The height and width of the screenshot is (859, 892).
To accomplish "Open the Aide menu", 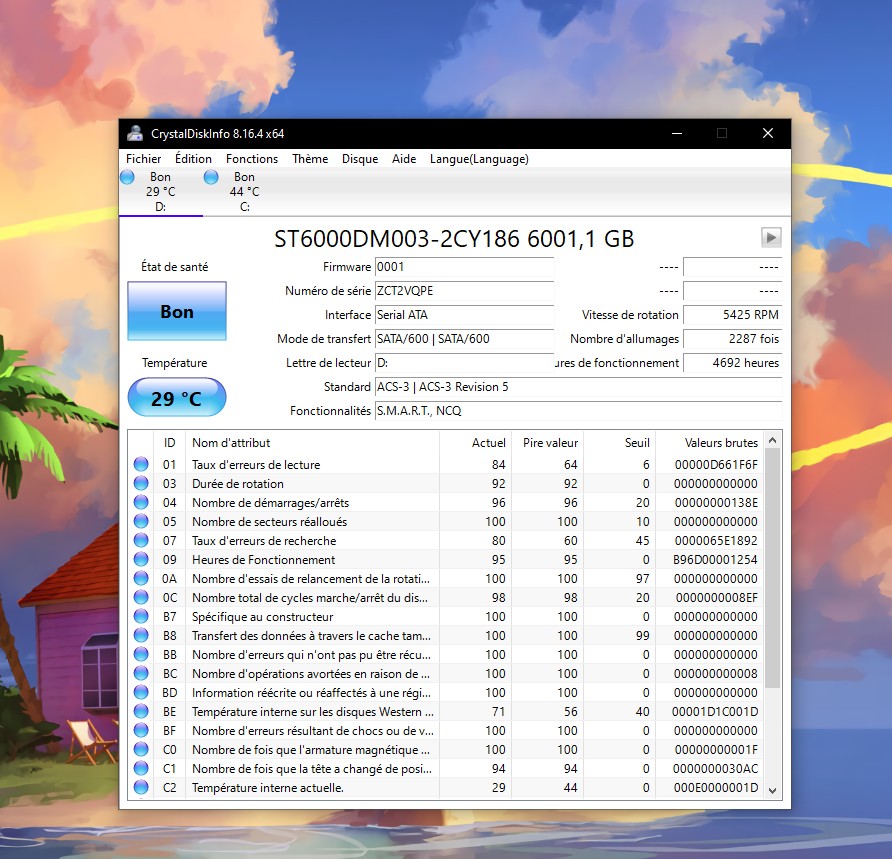I will coord(404,159).
